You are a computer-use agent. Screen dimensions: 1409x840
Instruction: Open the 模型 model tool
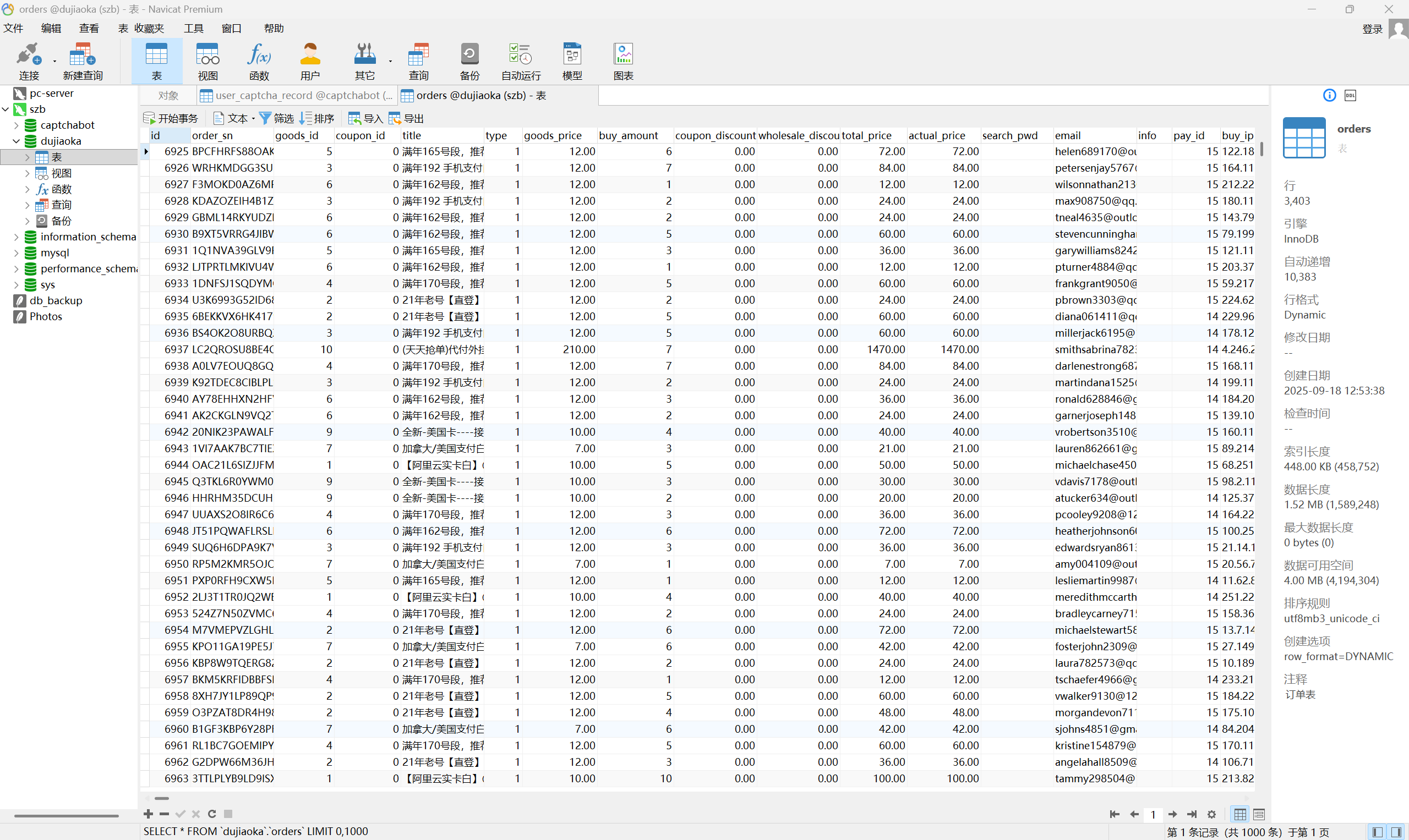(572, 61)
